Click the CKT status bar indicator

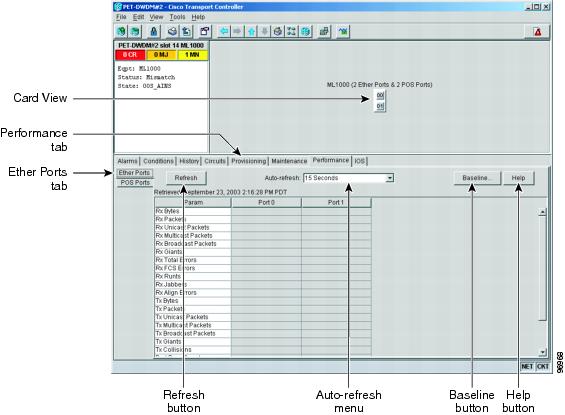(542, 366)
